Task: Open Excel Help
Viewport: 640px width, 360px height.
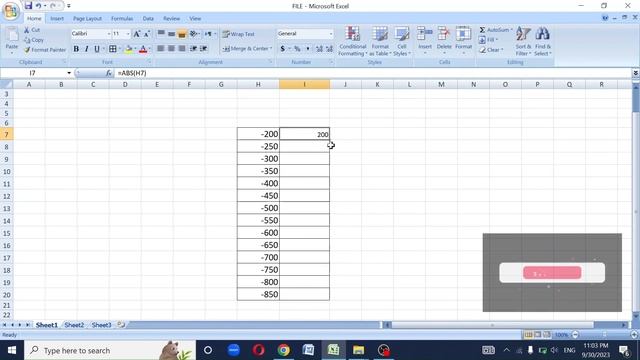Action: [605, 18]
